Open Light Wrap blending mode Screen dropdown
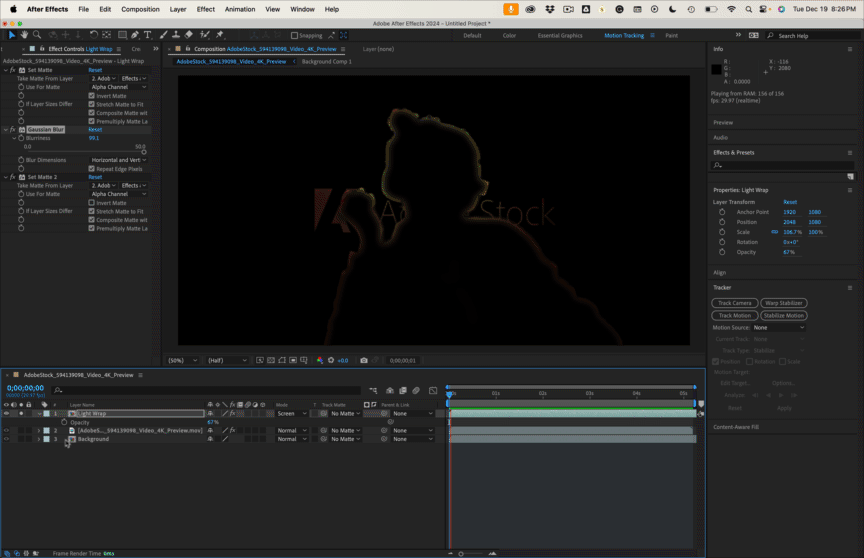This screenshot has height=558, width=864. pyautogui.click(x=291, y=414)
